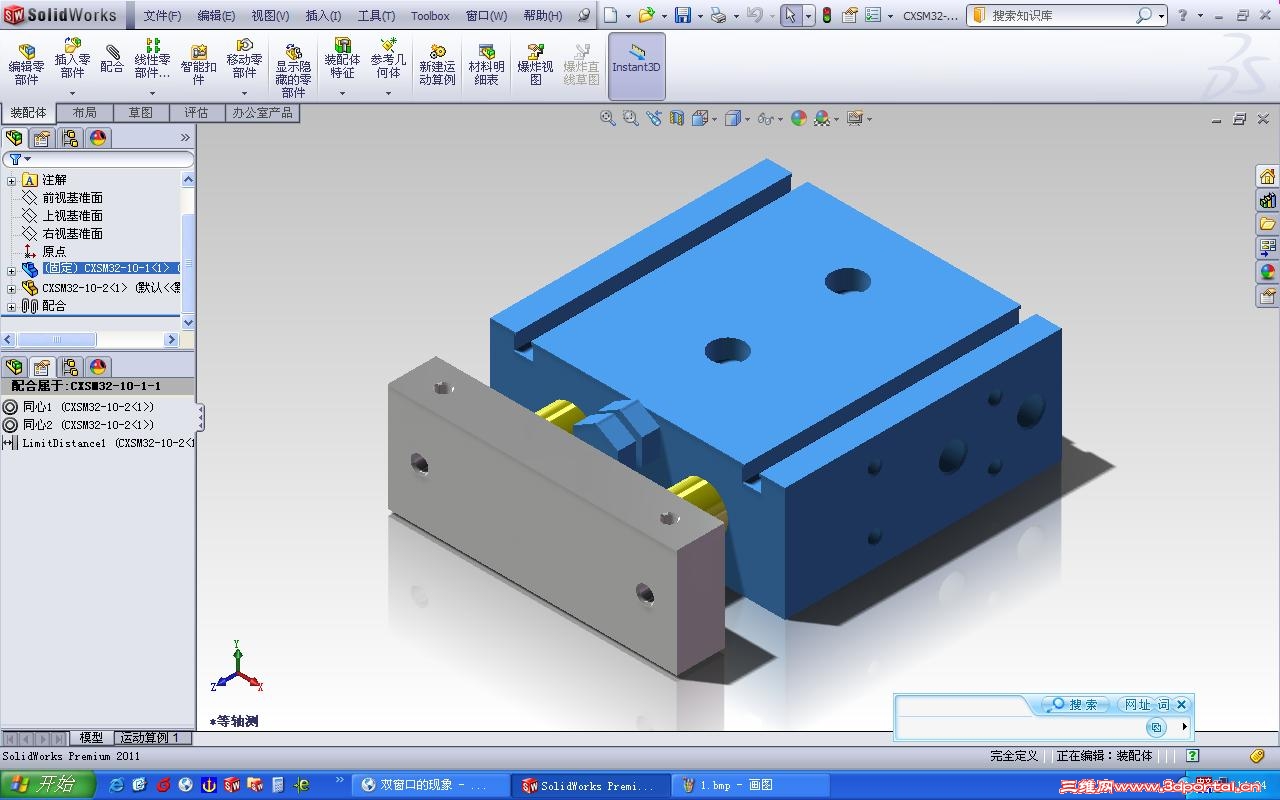Switch to the 布局 command tab
Screen dimensions: 1280x800
point(85,113)
